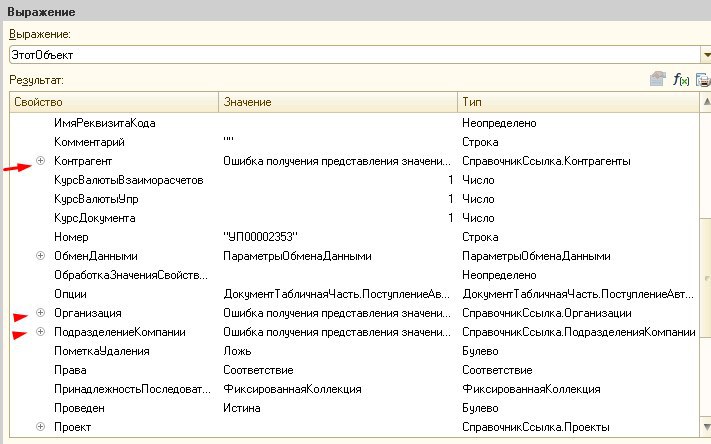Screen dimensions: 711x444
Task: Open the Выражение field dropdown arrow
Action: tap(706, 55)
